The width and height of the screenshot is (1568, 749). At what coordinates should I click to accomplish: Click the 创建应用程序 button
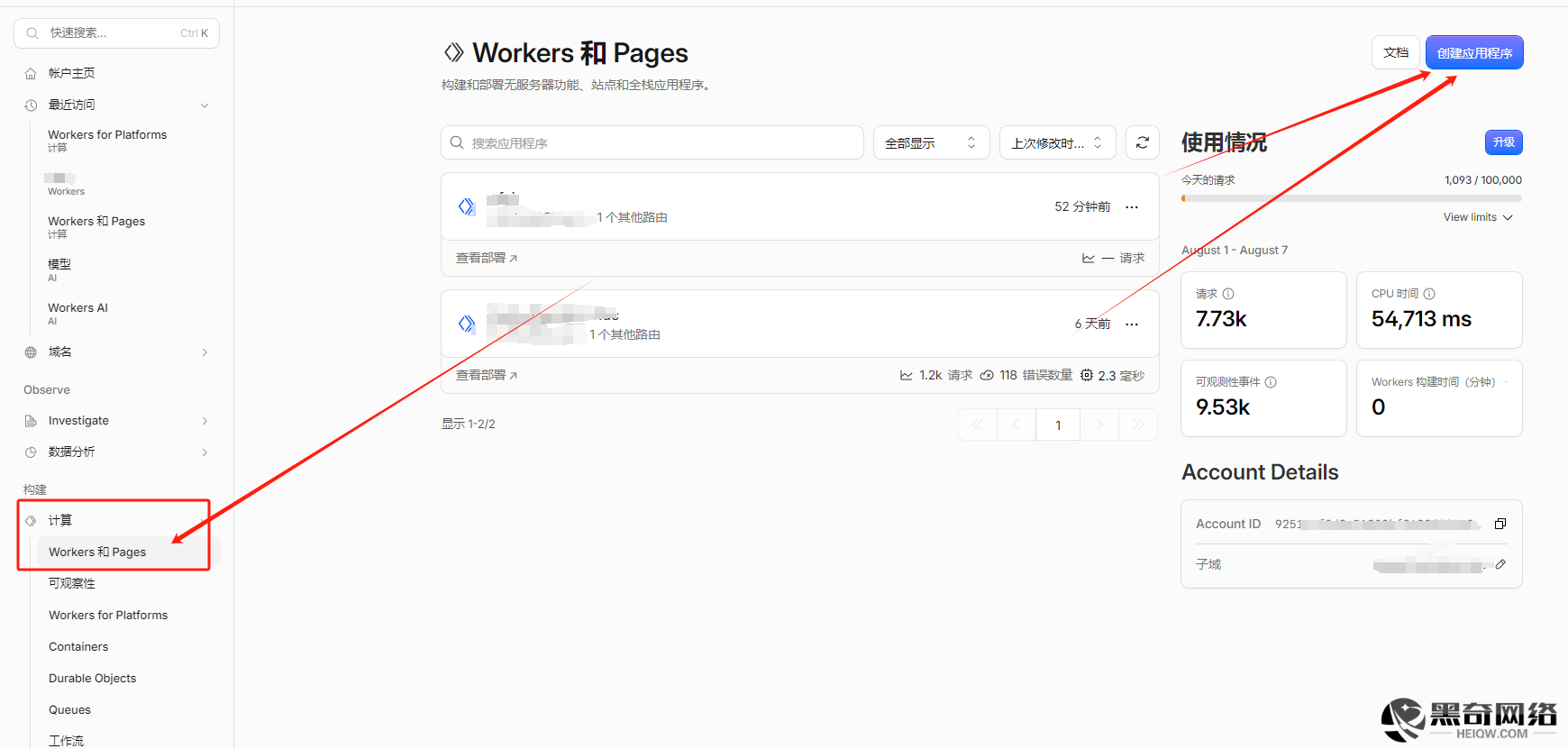point(1474,52)
